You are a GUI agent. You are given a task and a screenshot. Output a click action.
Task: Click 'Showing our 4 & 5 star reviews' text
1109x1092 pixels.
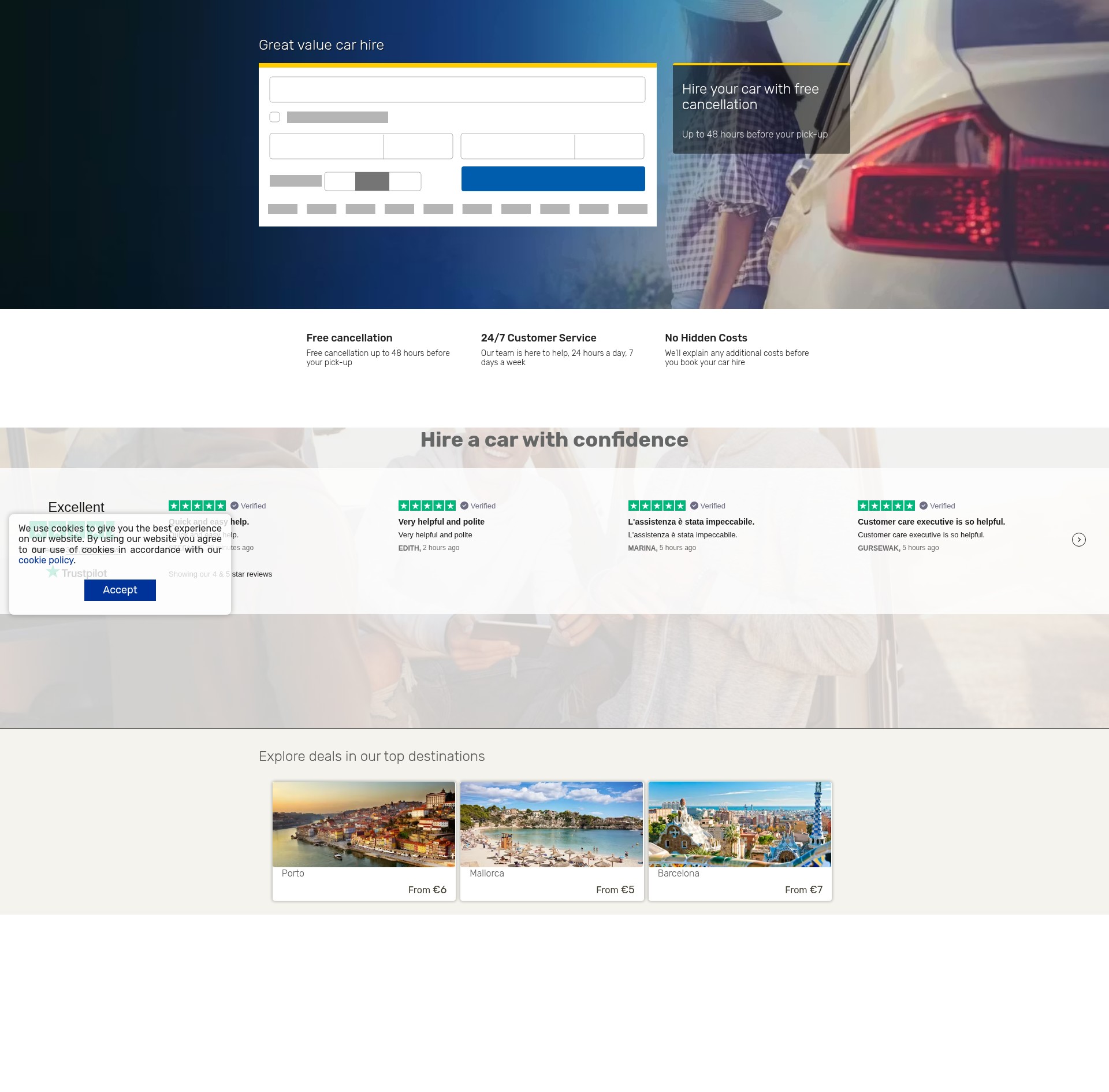[x=220, y=574]
